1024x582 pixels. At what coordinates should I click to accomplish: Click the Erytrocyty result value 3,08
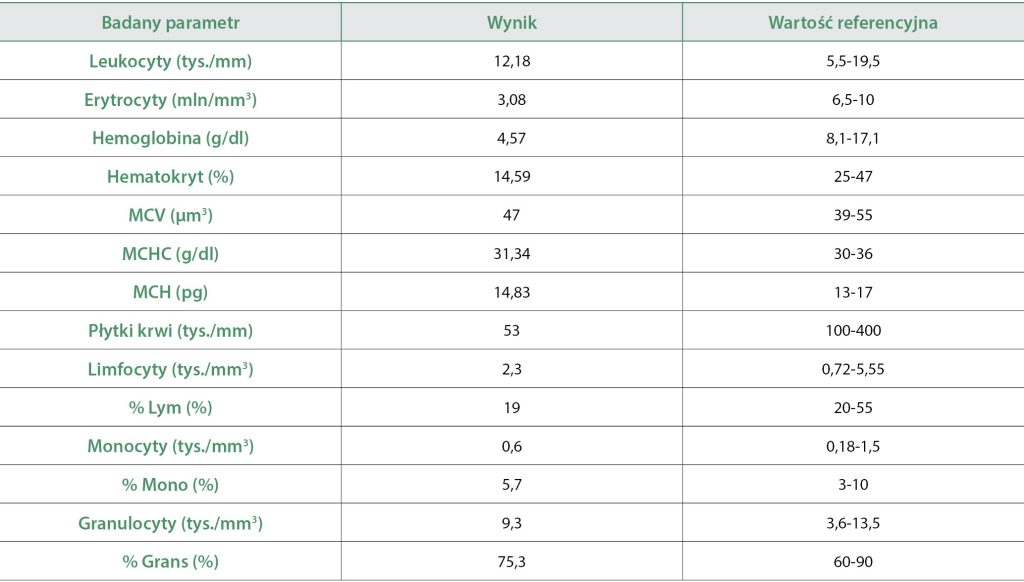pos(512,100)
